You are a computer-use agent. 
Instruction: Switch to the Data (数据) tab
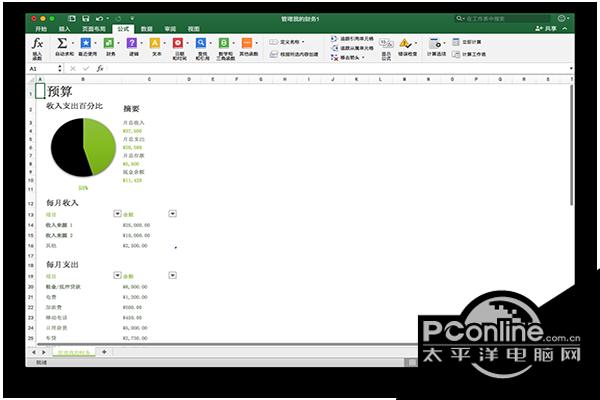click(147, 29)
